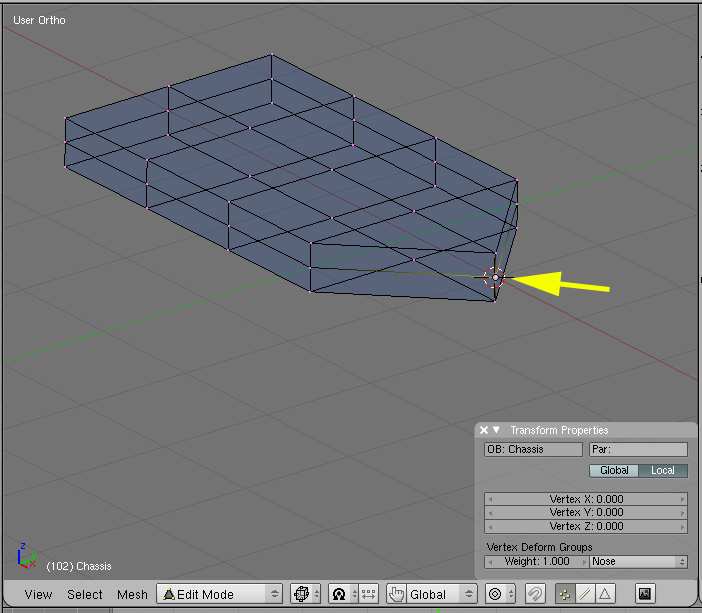Click the Vertex Deform Groups label

(x=539, y=547)
